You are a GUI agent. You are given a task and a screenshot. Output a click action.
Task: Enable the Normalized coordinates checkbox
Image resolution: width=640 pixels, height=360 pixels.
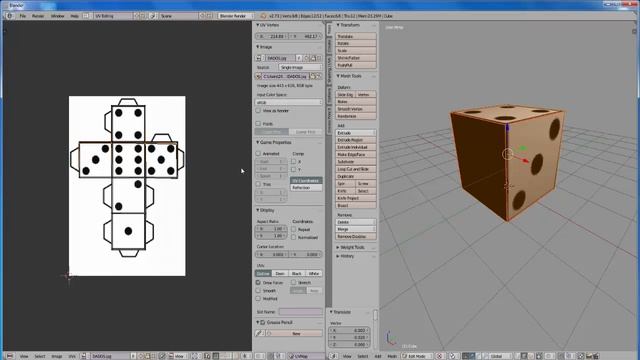pyautogui.click(x=293, y=237)
